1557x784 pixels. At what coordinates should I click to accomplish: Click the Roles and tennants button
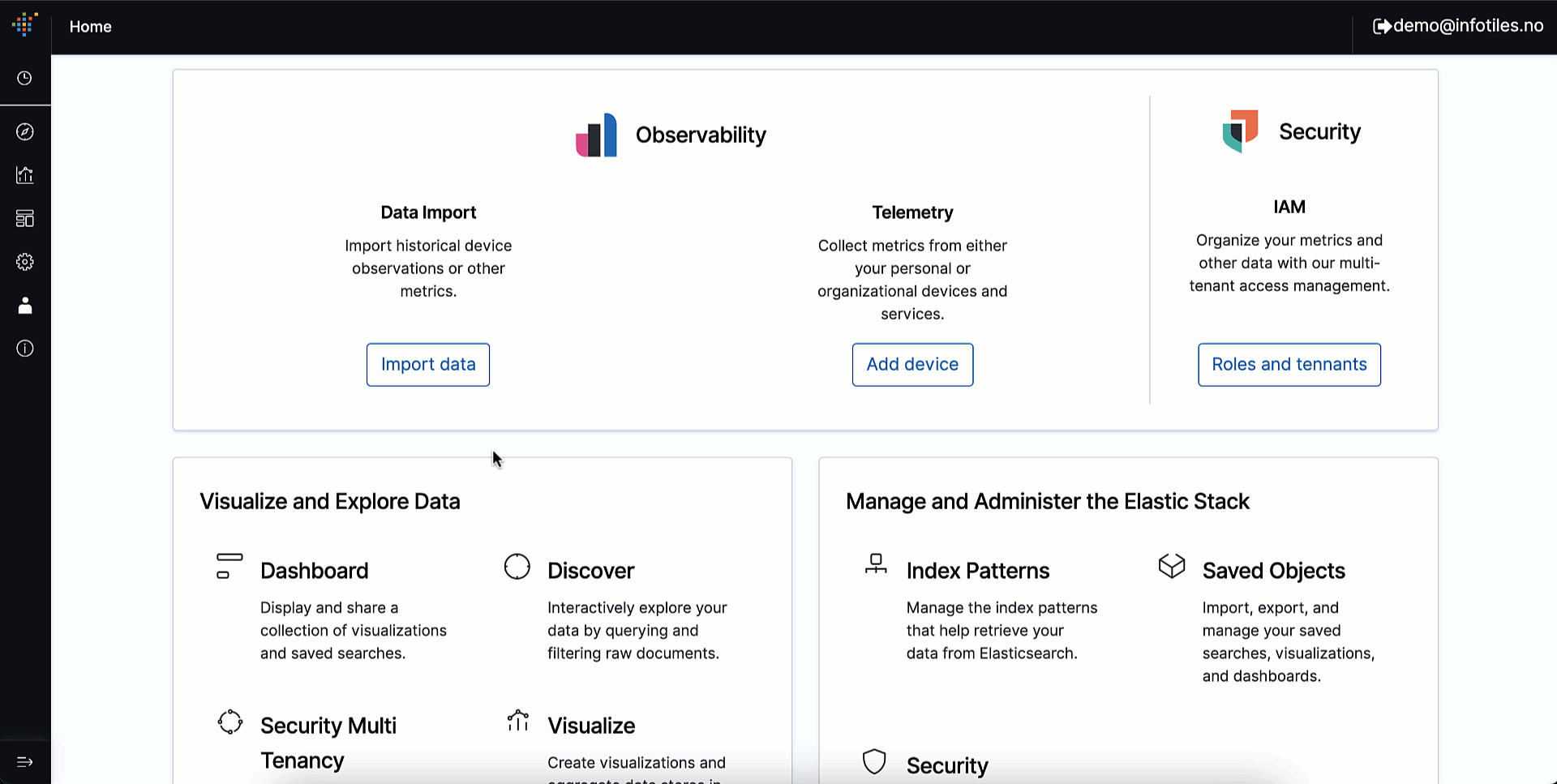(x=1289, y=365)
